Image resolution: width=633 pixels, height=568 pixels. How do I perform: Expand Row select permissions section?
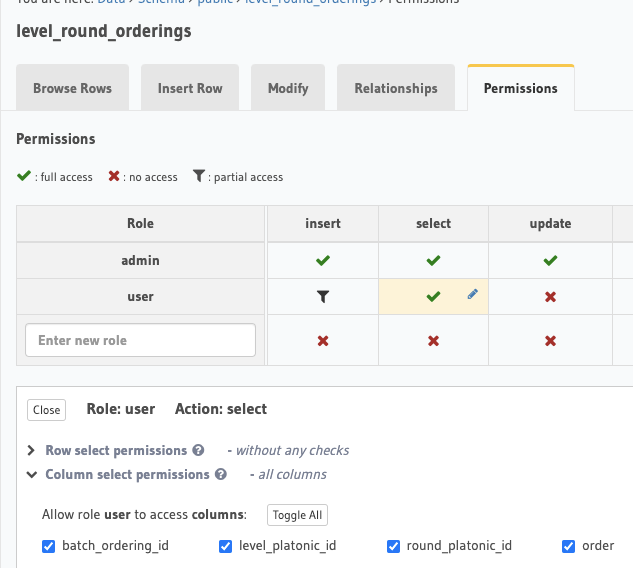tap(32, 451)
